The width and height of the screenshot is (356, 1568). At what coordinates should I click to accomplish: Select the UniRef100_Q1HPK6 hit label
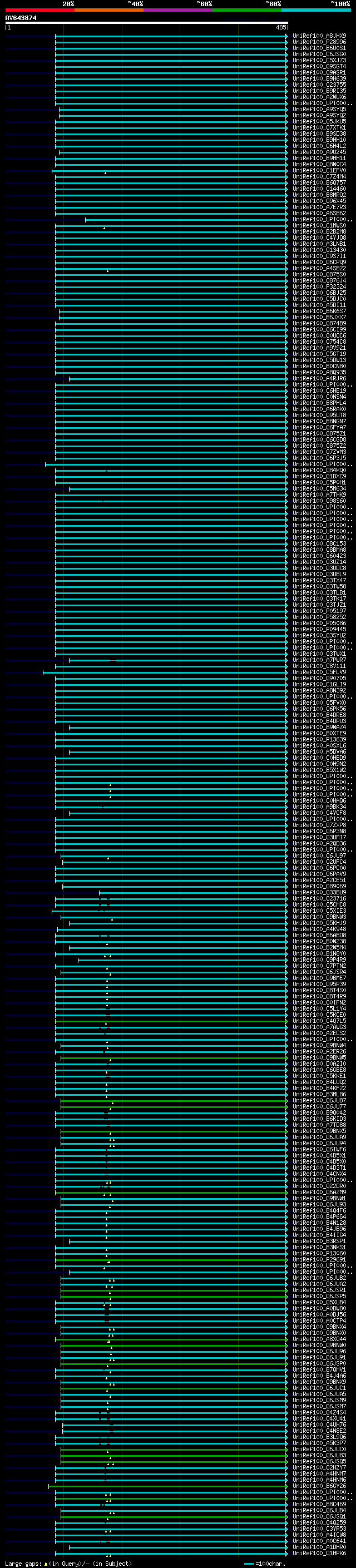point(319,1553)
